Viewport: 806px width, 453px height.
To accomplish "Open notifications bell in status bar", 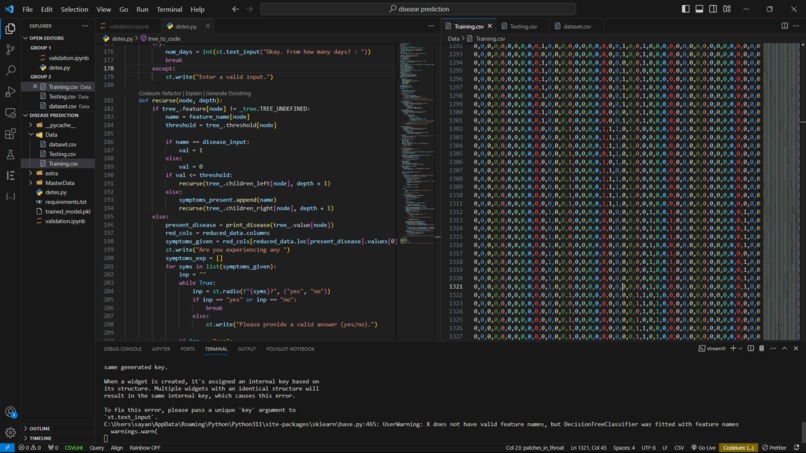I will click(x=796, y=448).
